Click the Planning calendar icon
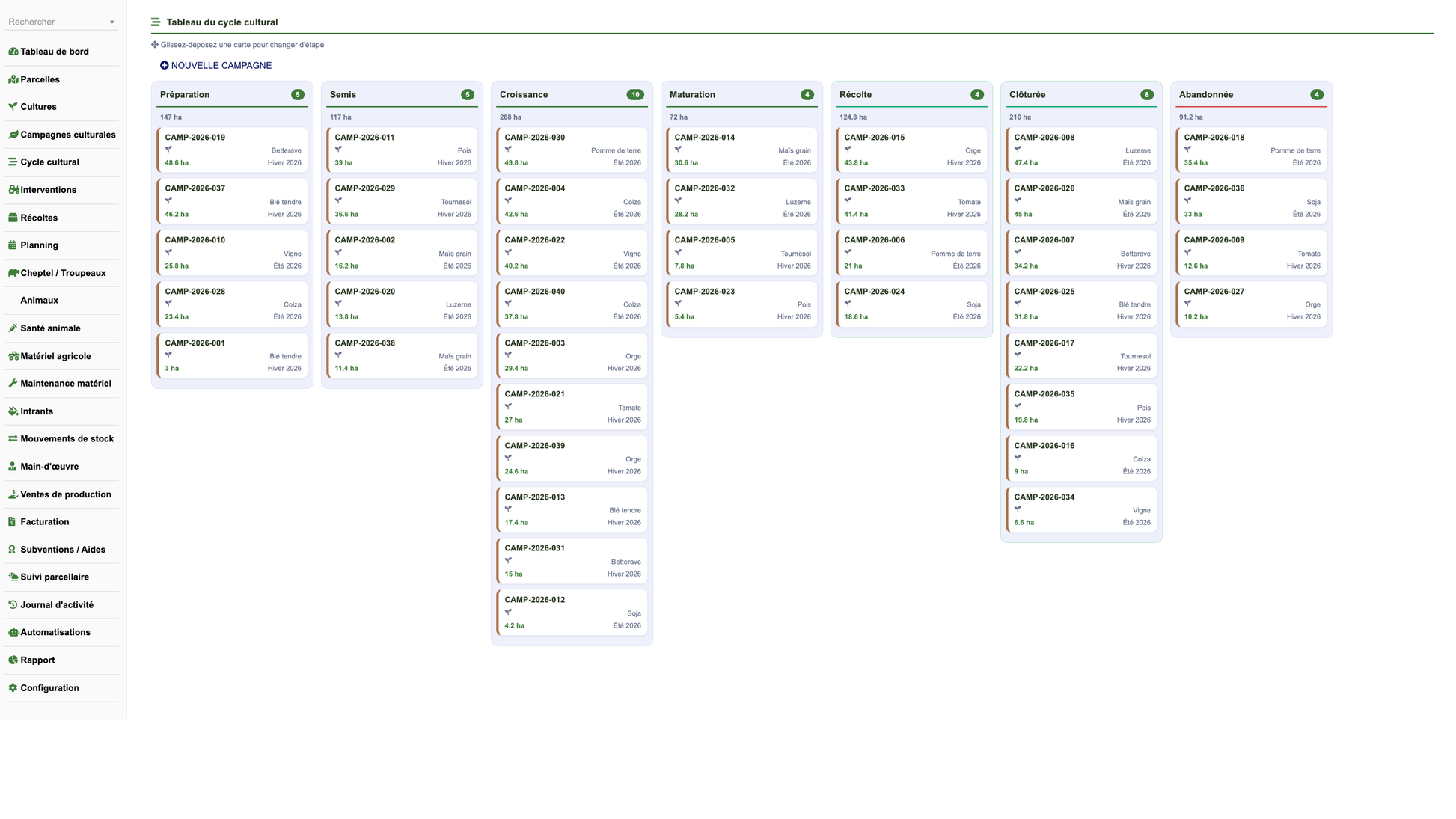Screen dimensions: 1456x819 tap(13, 245)
